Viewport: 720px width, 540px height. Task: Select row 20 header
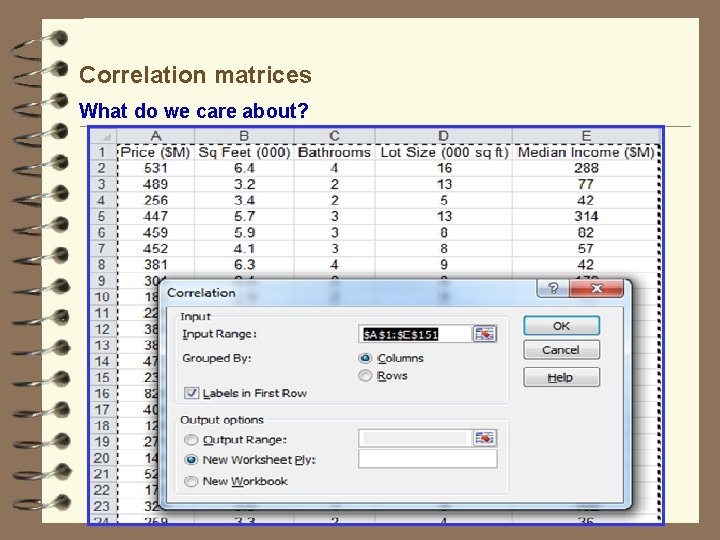pos(102,458)
